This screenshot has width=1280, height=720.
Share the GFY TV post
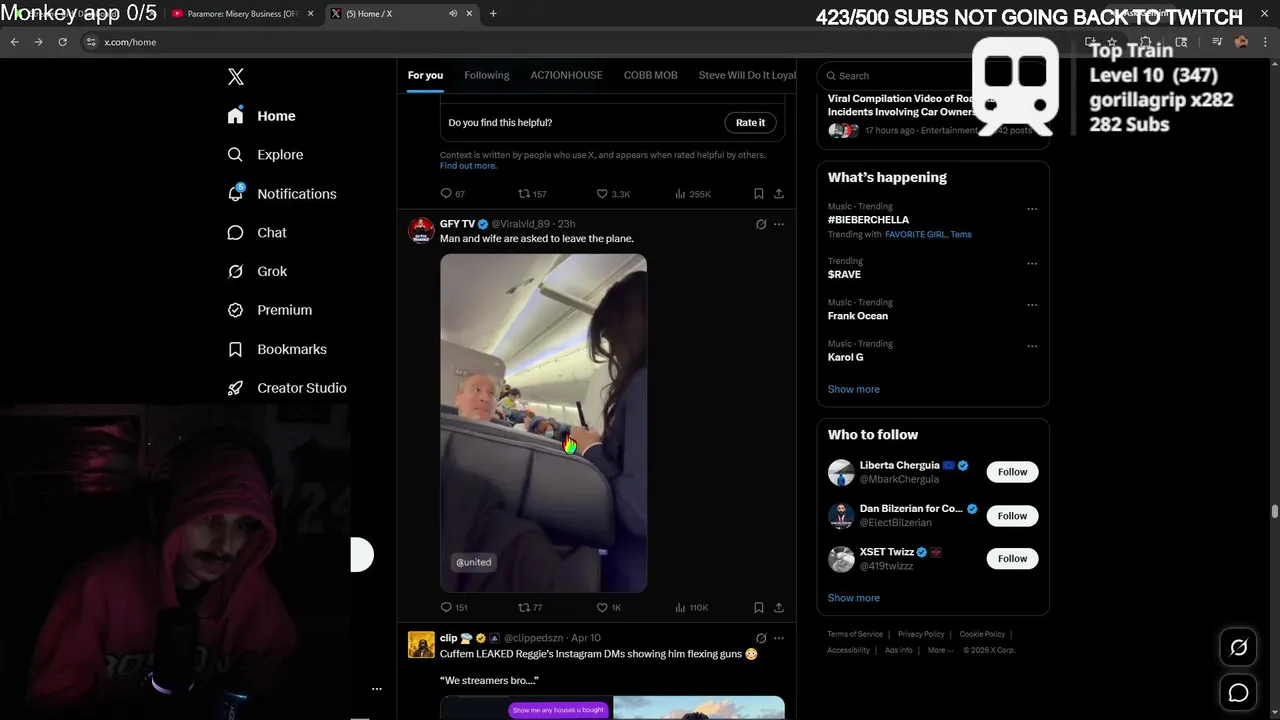779,607
